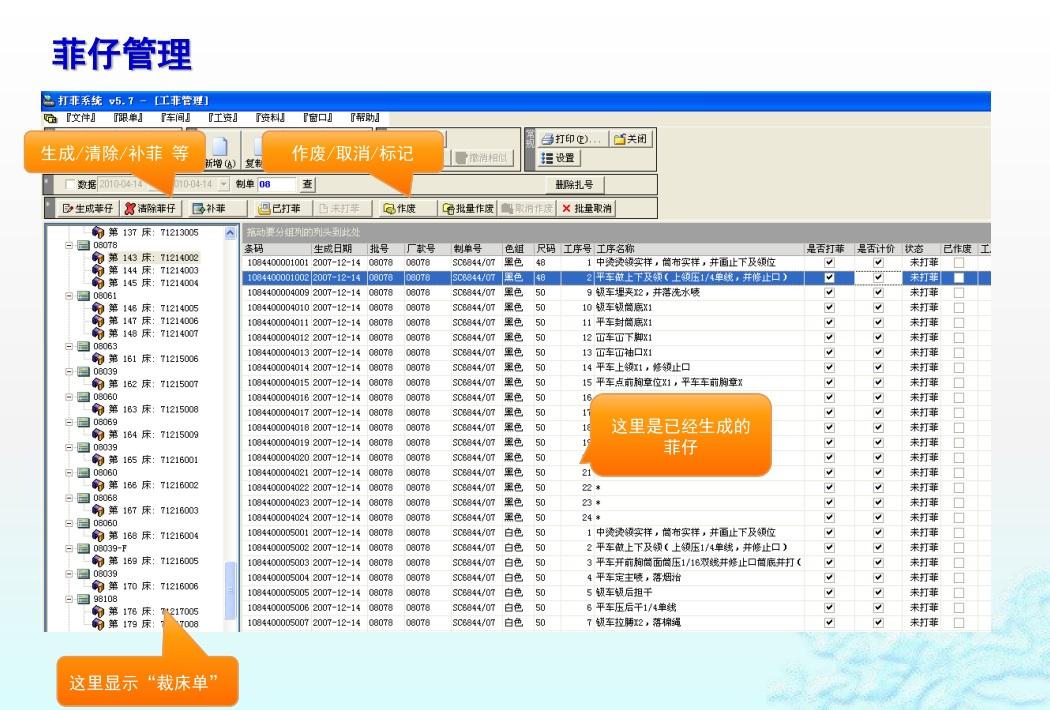1050x710 pixels.
Task: Toggle 是否打菲 checkbox for barcode 1084400004009
Action: (829, 293)
